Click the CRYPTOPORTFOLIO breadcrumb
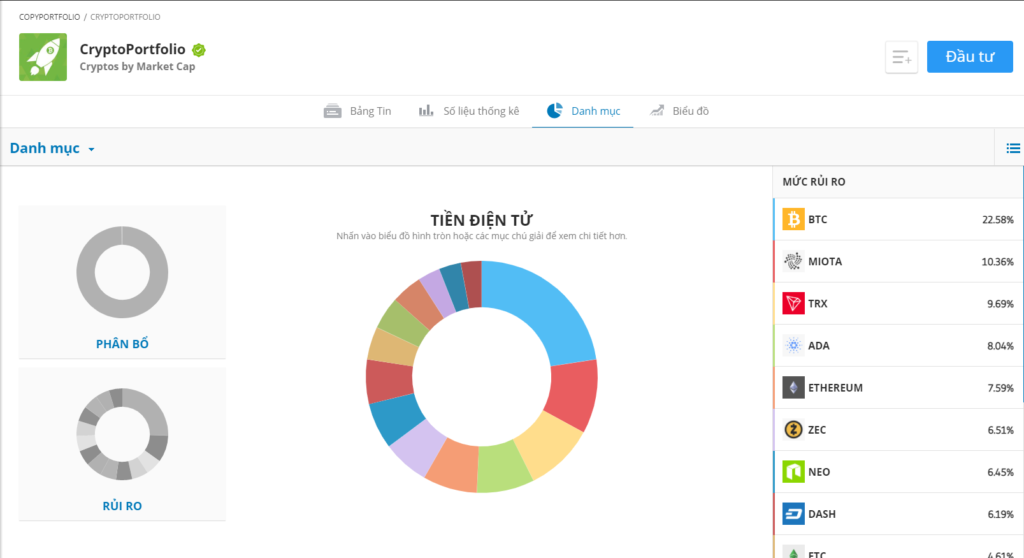 (125, 17)
